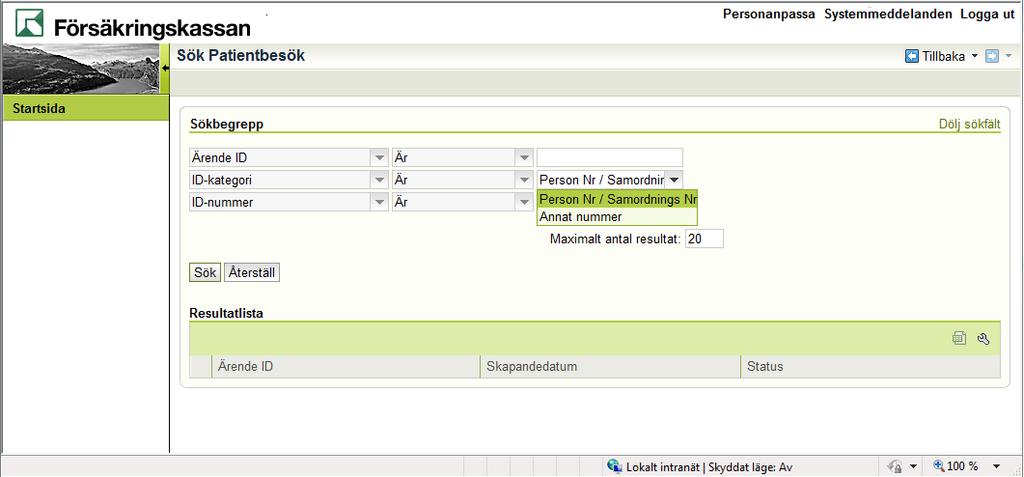1024x477 pixels.
Task: Open the Är operator dropdown for ID-kategori
Action: [x=524, y=180]
